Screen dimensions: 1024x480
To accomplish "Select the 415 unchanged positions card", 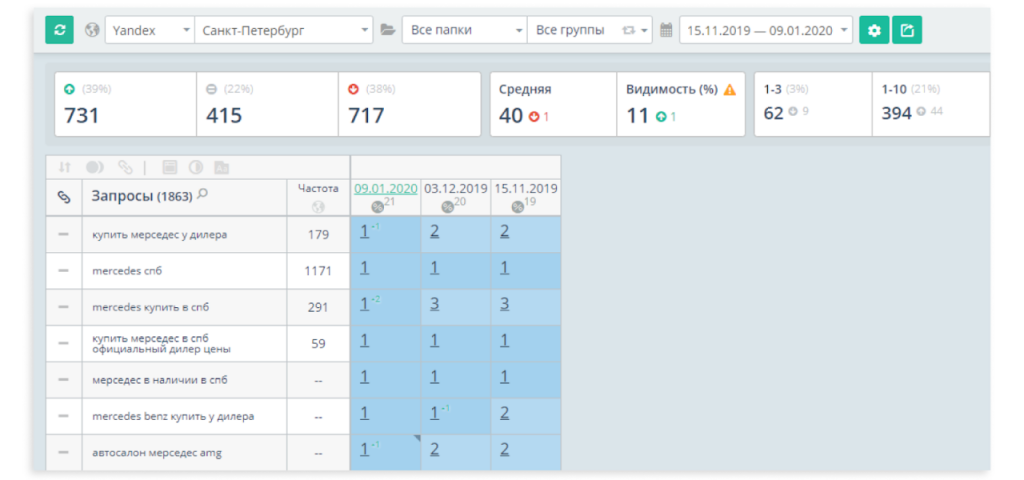I will point(267,104).
